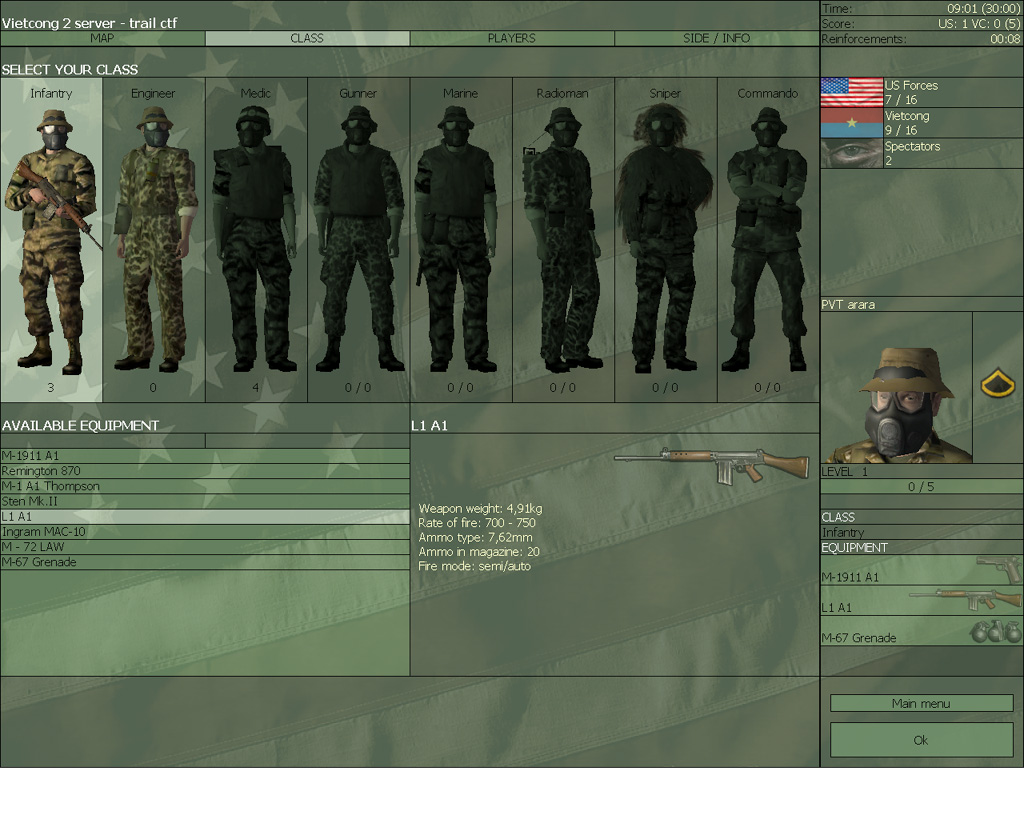Switch to the CLASS tab
Viewport: 1024px width, 819px height.
point(307,39)
